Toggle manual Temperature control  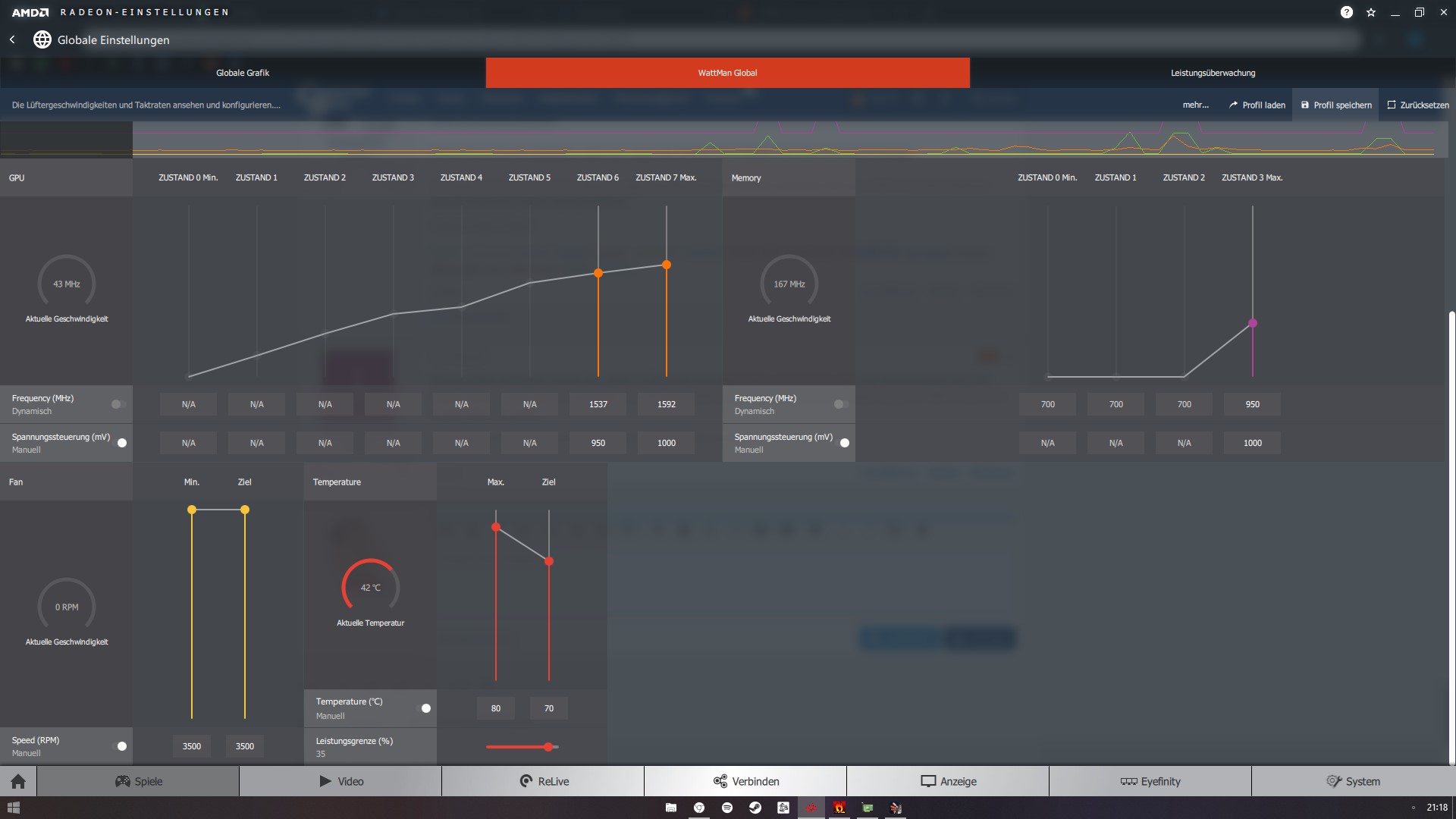click(425, 708)
